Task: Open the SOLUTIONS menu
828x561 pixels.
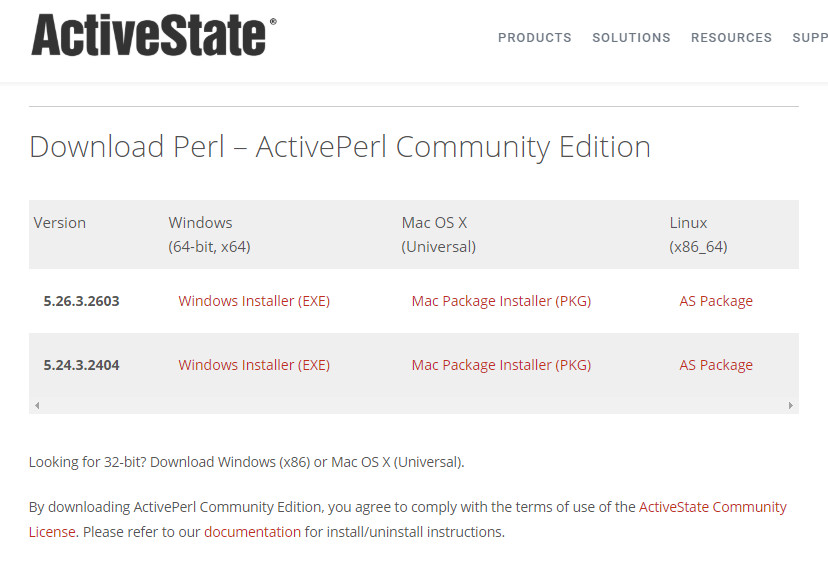Action: 631,38
